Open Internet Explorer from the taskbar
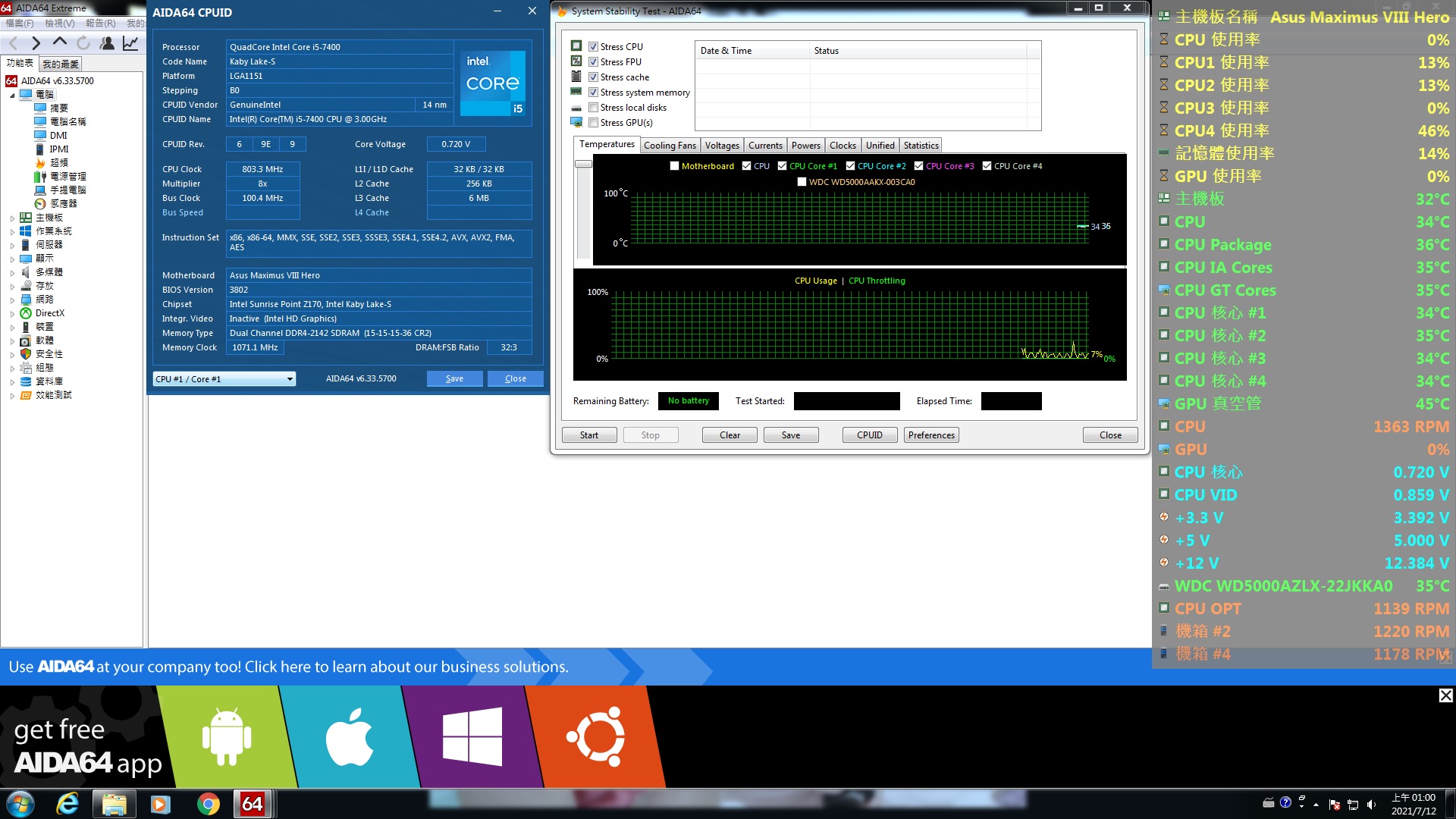Screen dimensions: 1456x819 coord(67,804)
